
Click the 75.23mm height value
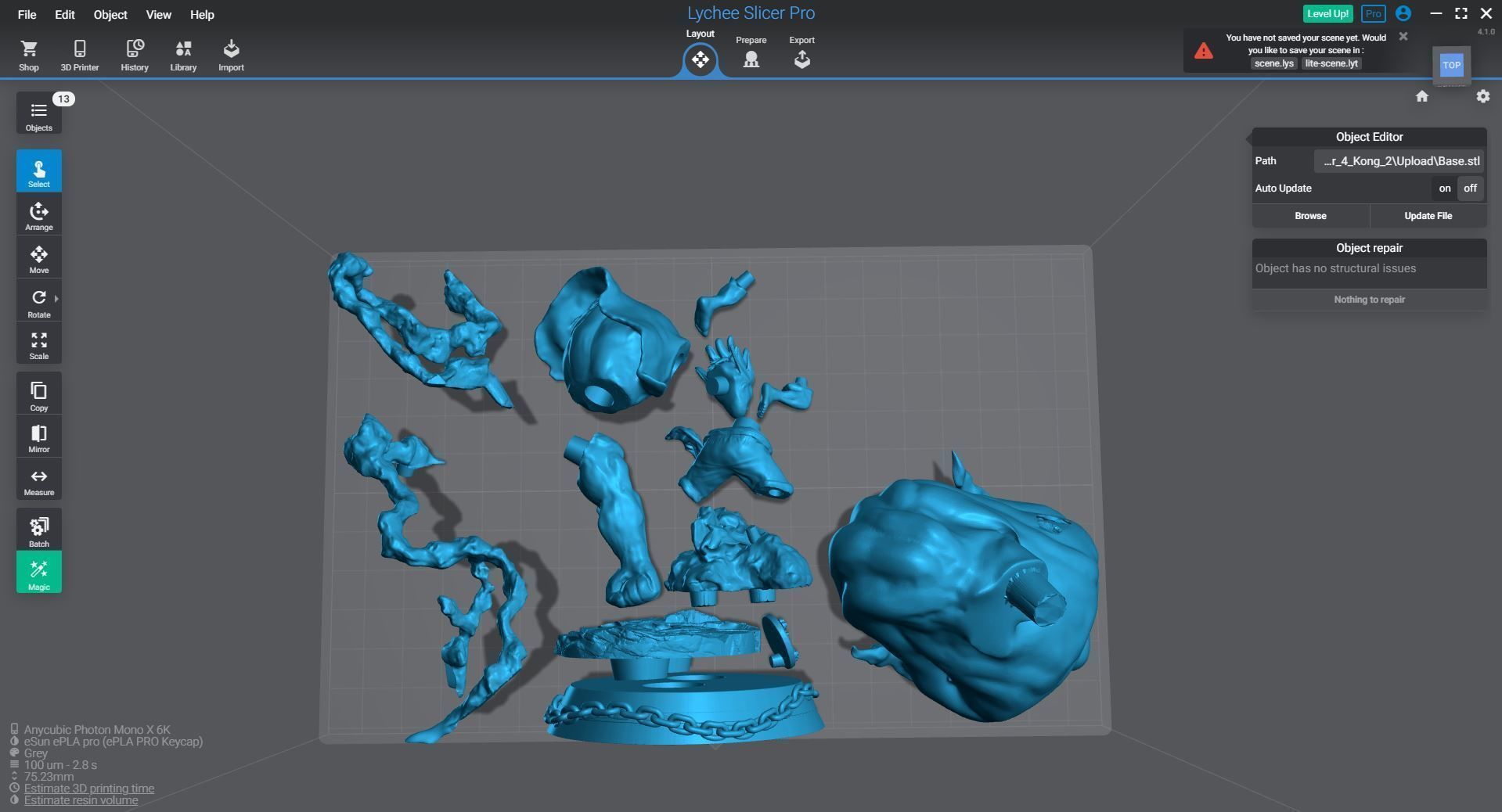pyautogui.click(x=49, y=777)
